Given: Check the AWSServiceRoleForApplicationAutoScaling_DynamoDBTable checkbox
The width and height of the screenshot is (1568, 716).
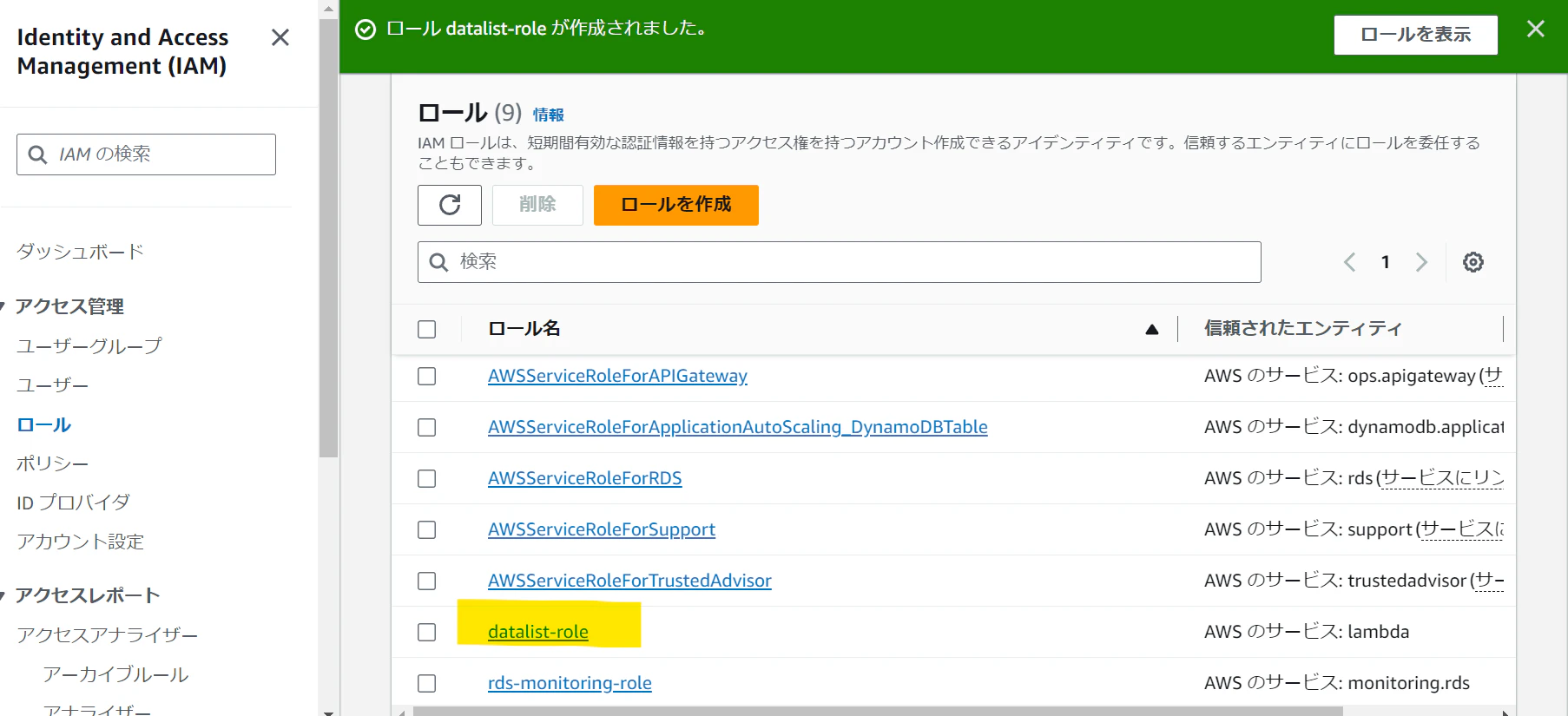Looking at the screenshot, I should 426,427.
